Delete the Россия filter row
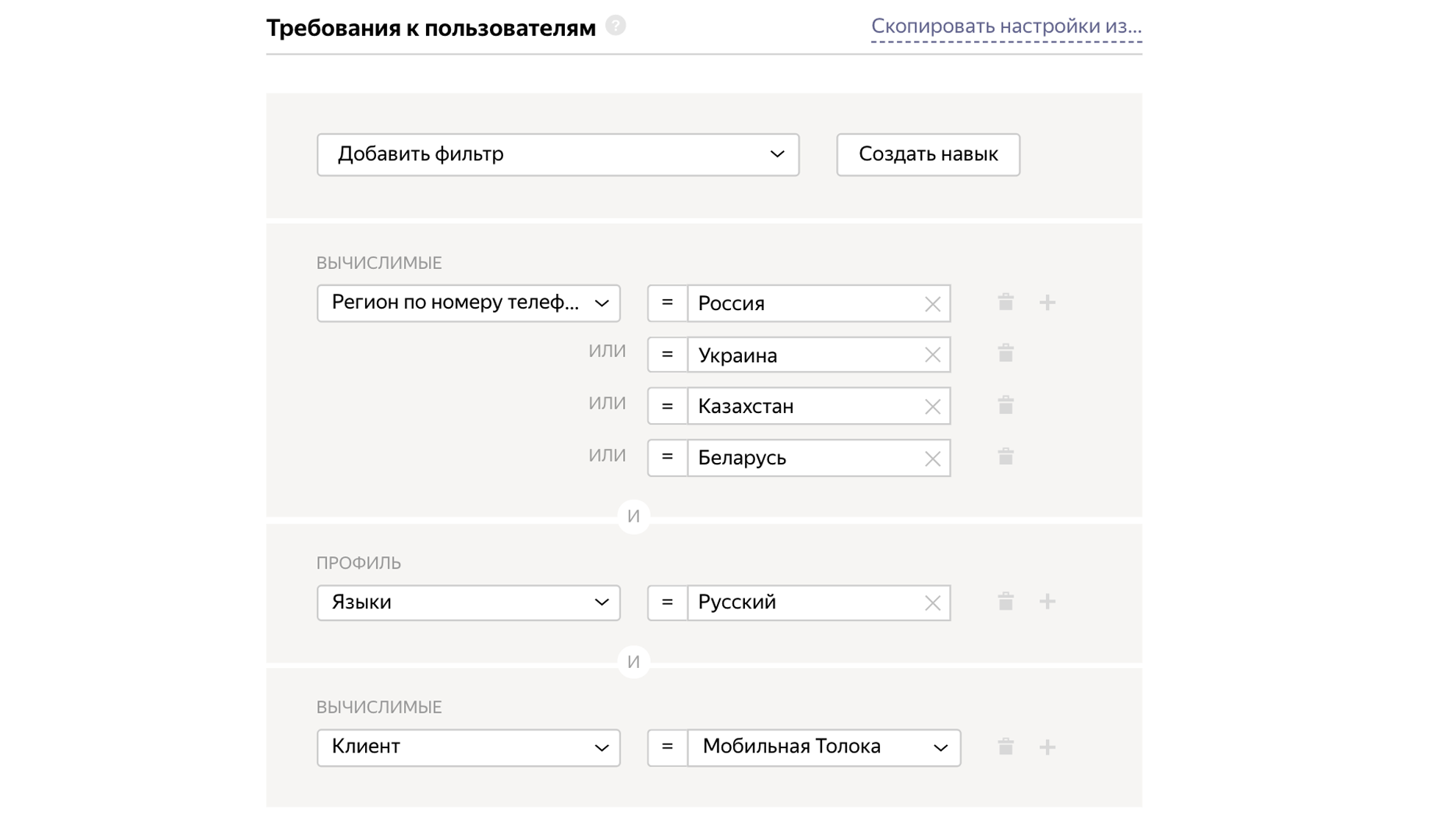This screenshot has width=1456, height=823. pos(1006,301)
